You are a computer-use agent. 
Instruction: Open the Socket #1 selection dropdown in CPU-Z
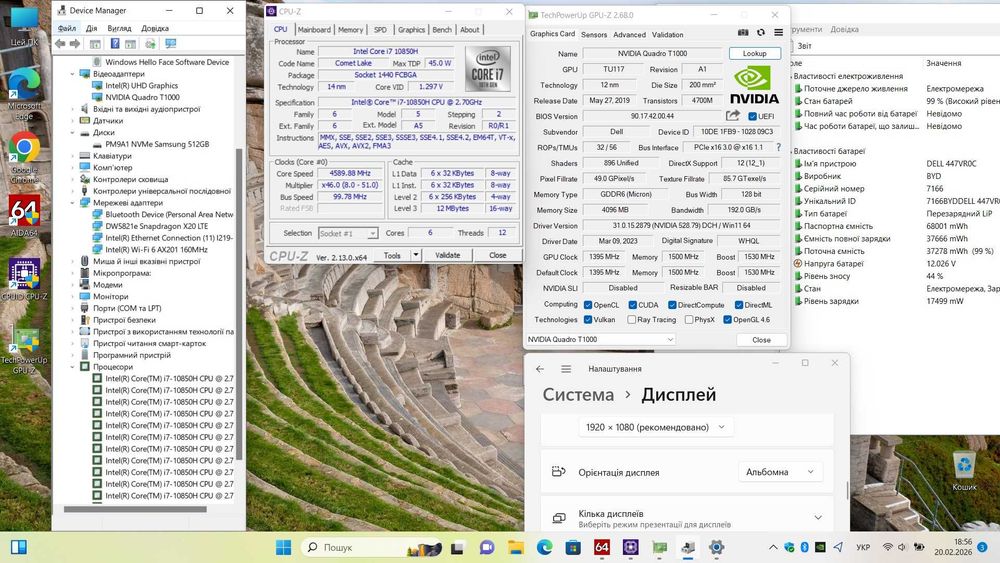tap(348, 233)
